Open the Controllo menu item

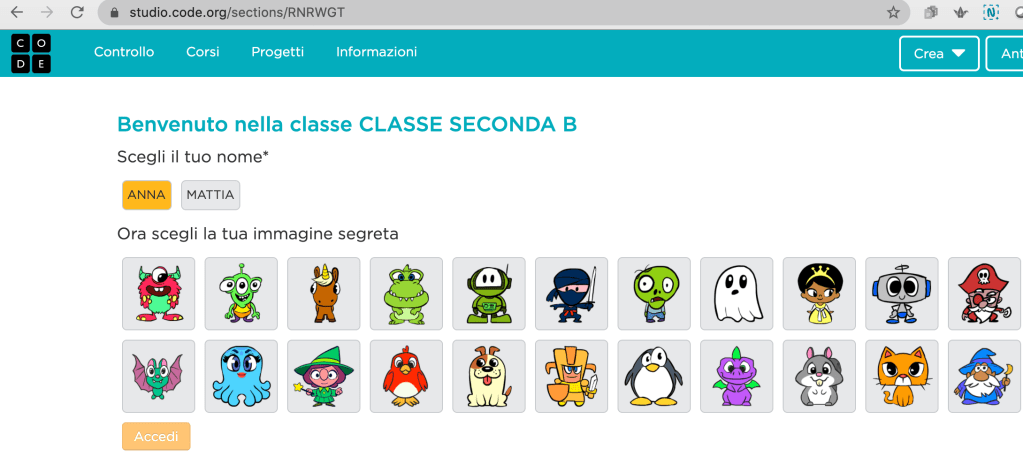point(124,52)
